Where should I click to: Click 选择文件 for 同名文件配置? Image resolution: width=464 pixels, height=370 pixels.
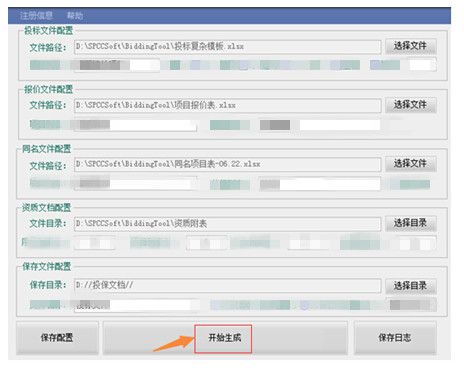pos(411,164)
